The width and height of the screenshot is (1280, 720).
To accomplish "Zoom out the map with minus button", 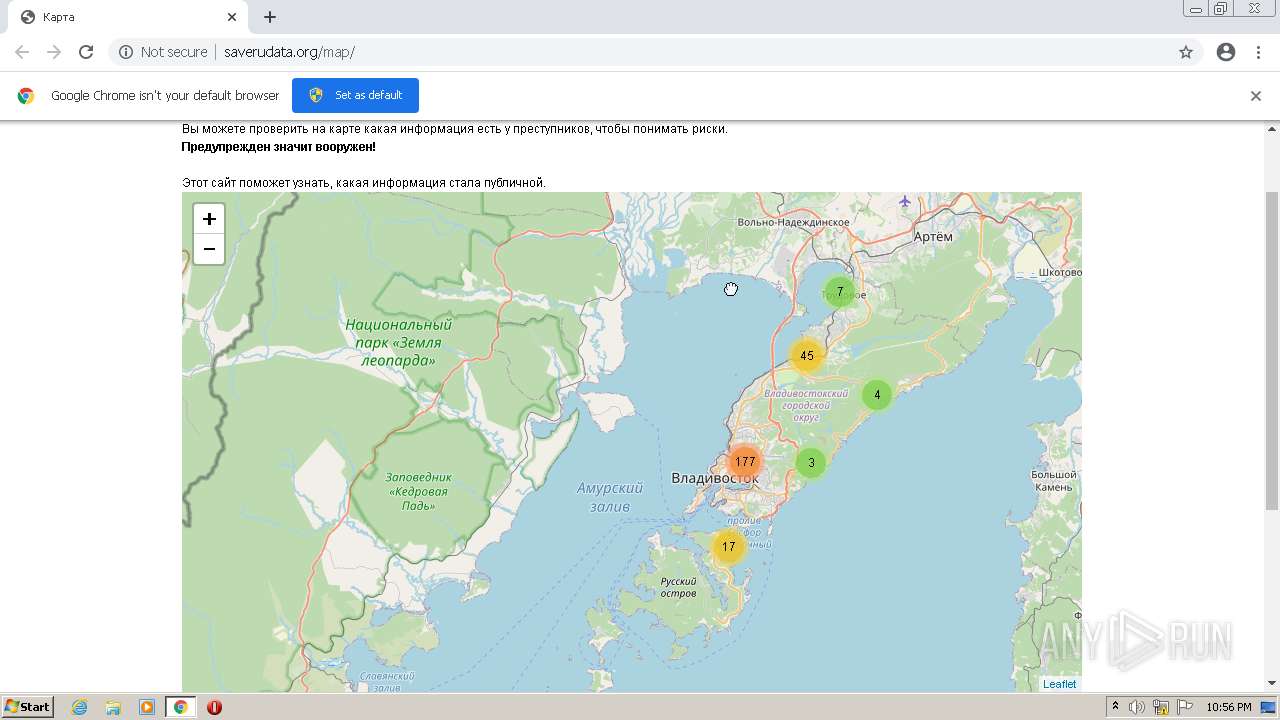I will pyautogui.click(x=209, y=249).
